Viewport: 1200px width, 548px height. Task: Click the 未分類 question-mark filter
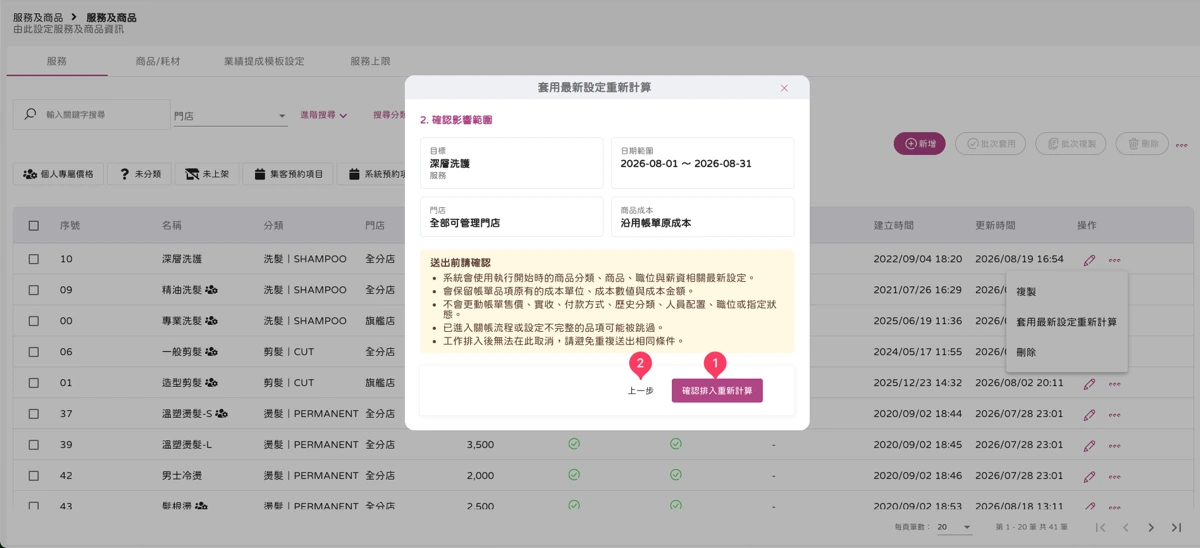coord(139,174)
